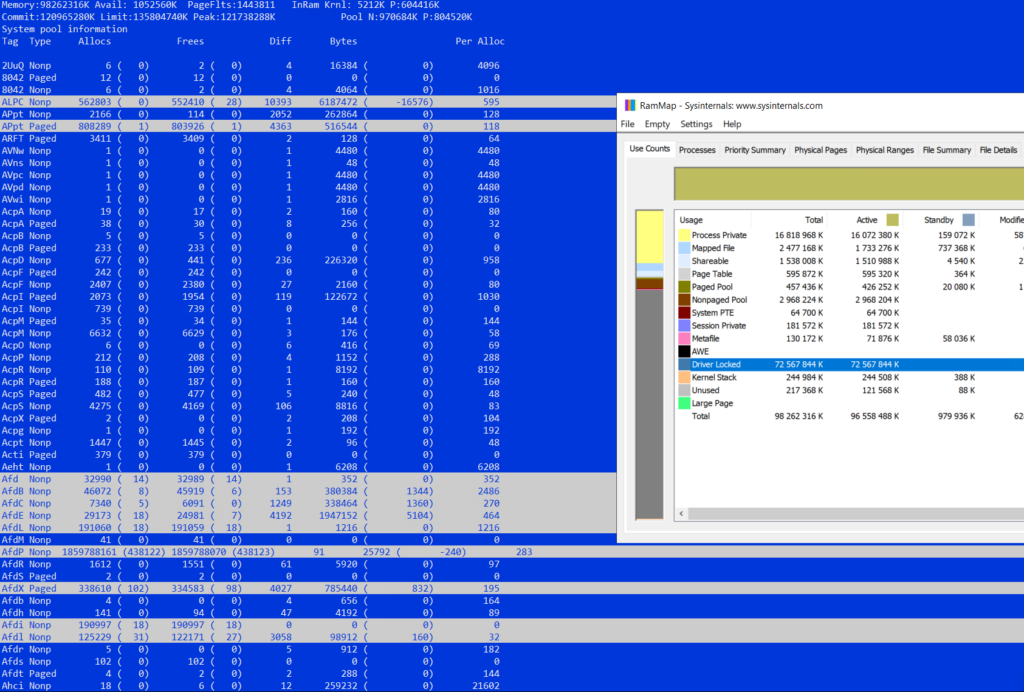Select the File Summary tab
The height and width of the screenshot is (692, 1024).
946,150
